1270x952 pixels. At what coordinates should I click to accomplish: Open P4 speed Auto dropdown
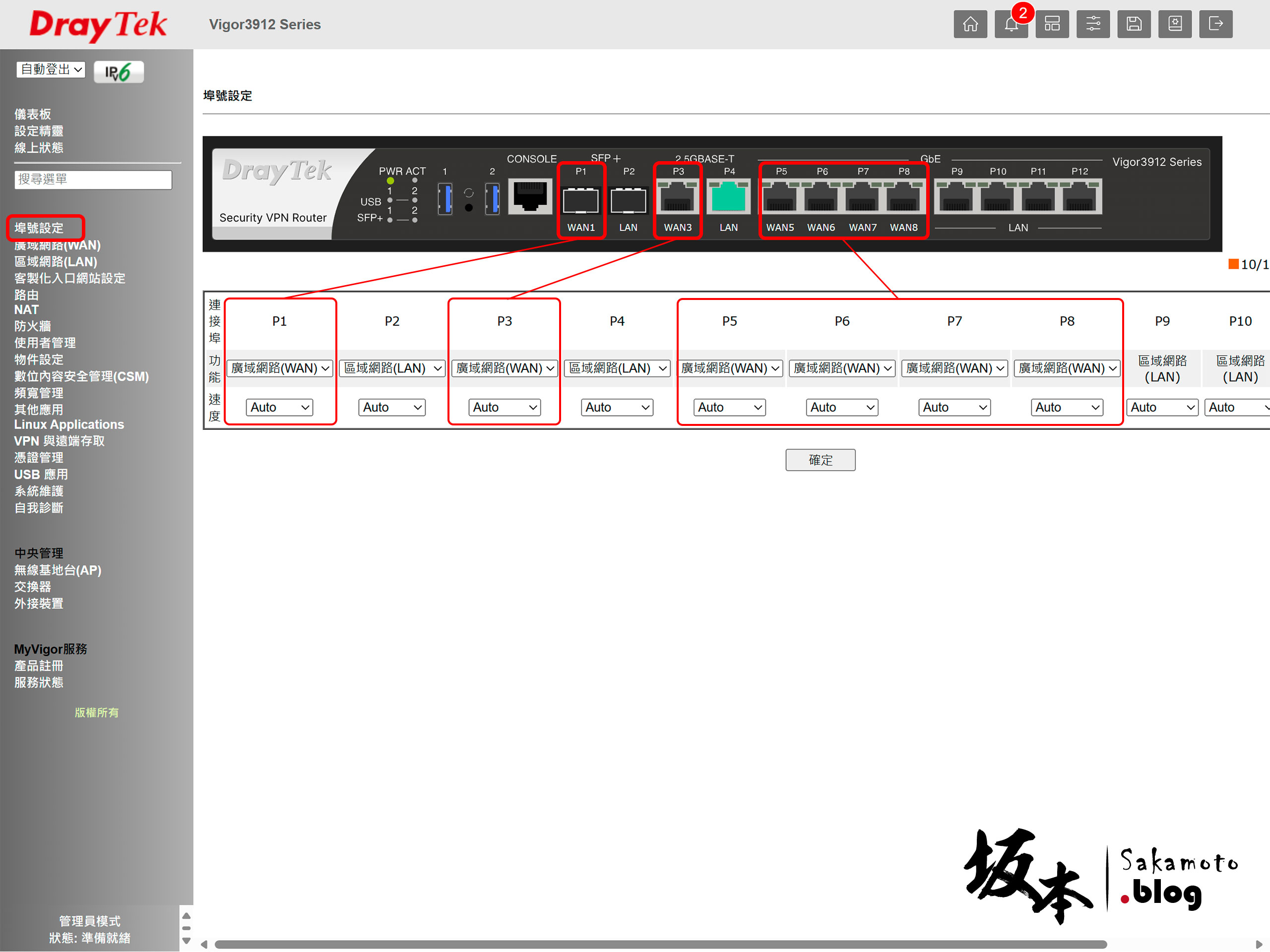pyautogui.click(x=617, y=408)
